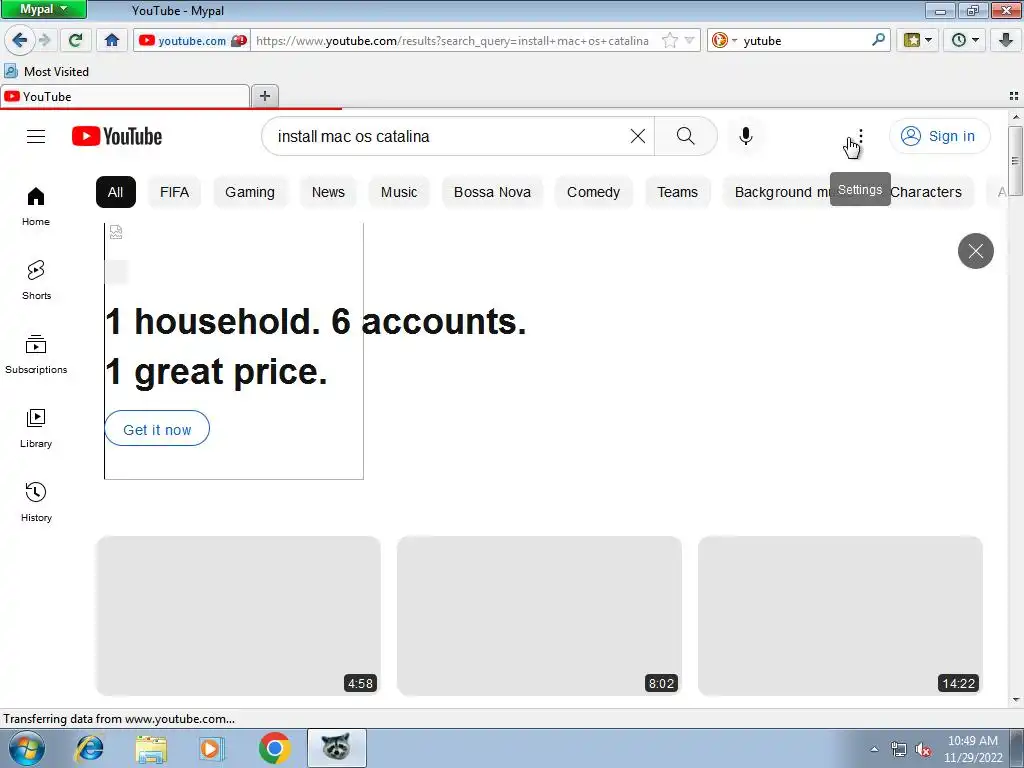Open the bookmarks menu toolbar button
This screenshot has height=768, width=1024.
coord(918,40)
